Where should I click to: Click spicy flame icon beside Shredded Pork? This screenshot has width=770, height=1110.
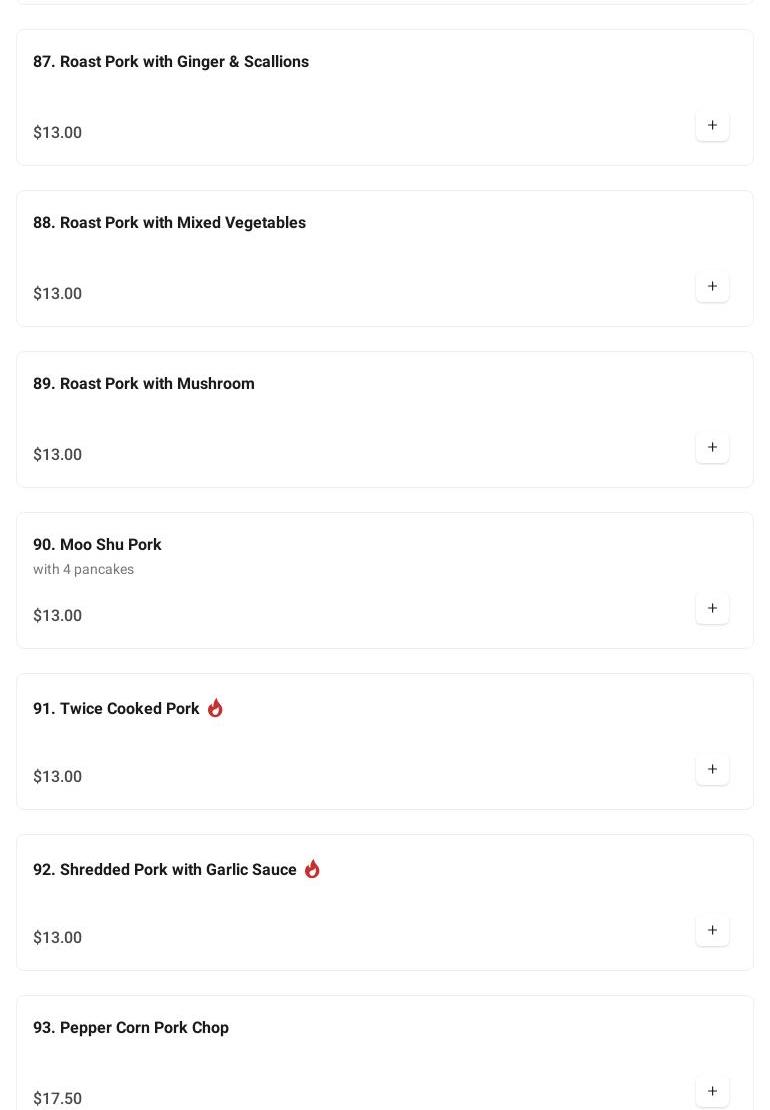coord(312,869)
